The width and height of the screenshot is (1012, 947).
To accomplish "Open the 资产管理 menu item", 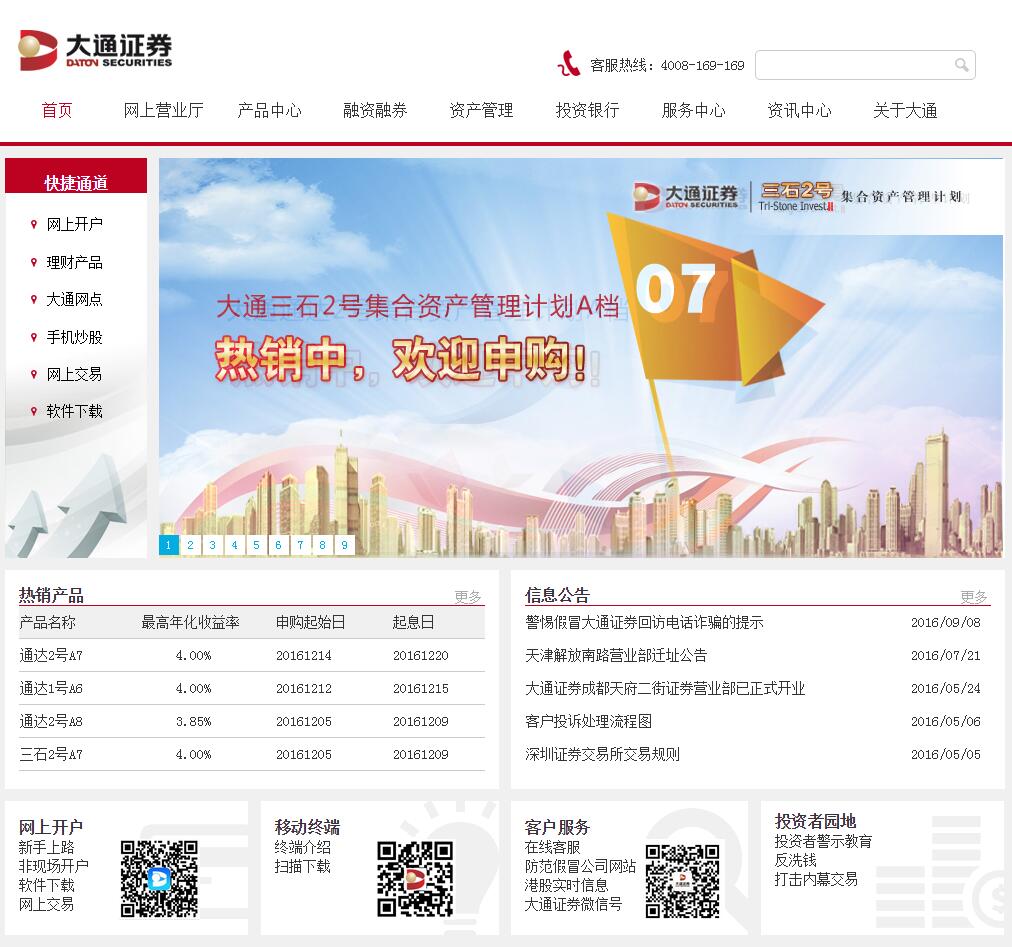I will (x=481, y=110).
